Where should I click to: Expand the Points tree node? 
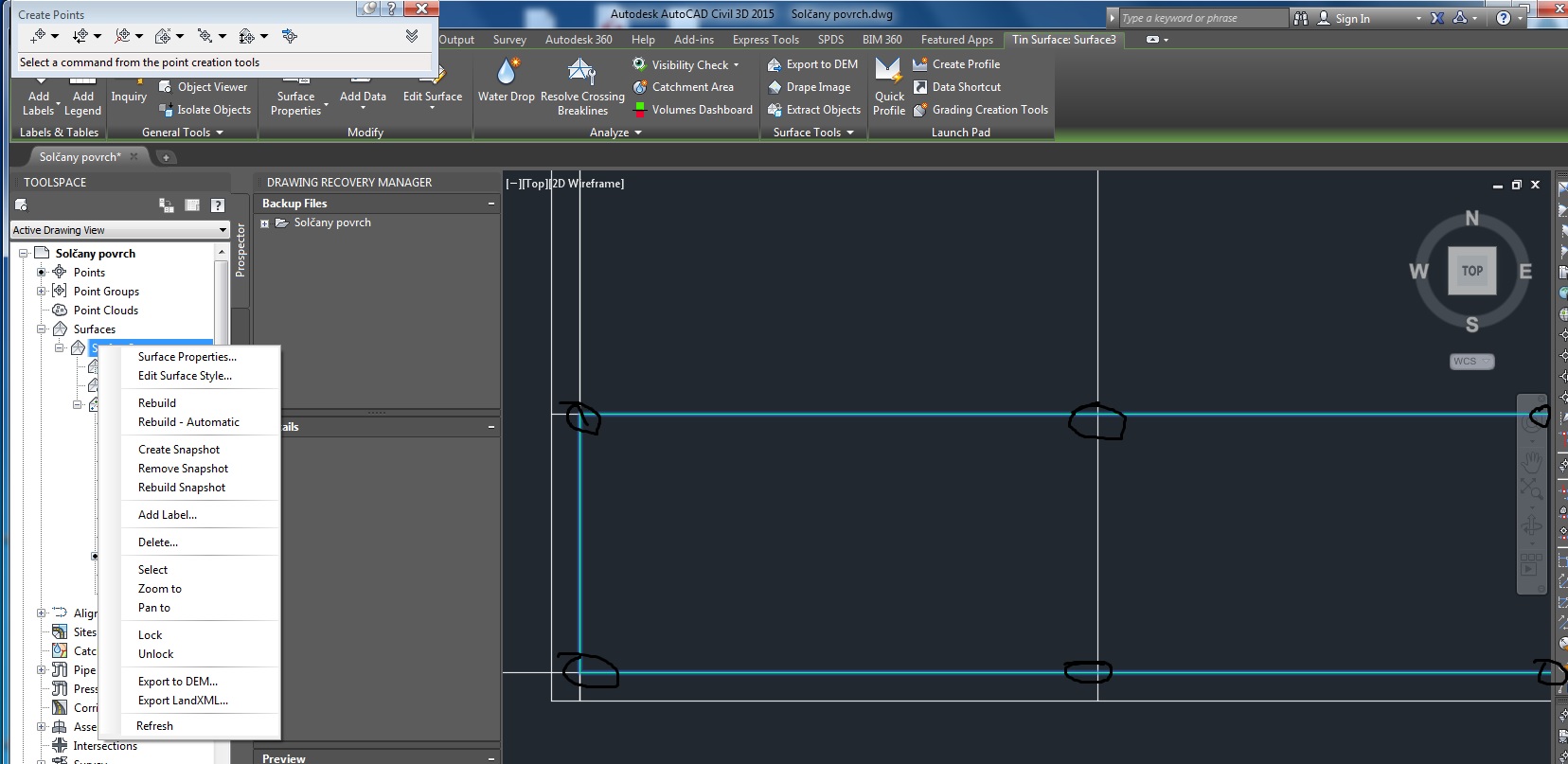click(x=42, y=273)
